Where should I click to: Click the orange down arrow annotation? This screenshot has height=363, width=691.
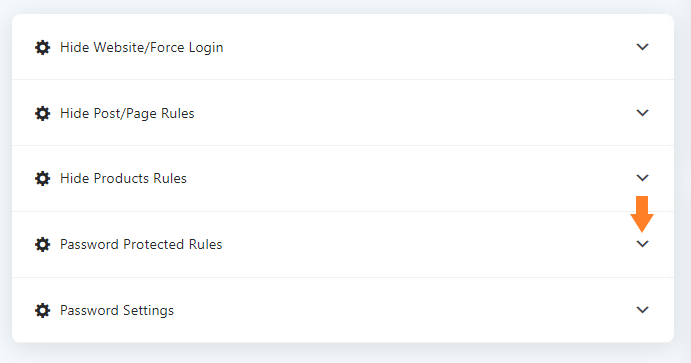[642, 214]
